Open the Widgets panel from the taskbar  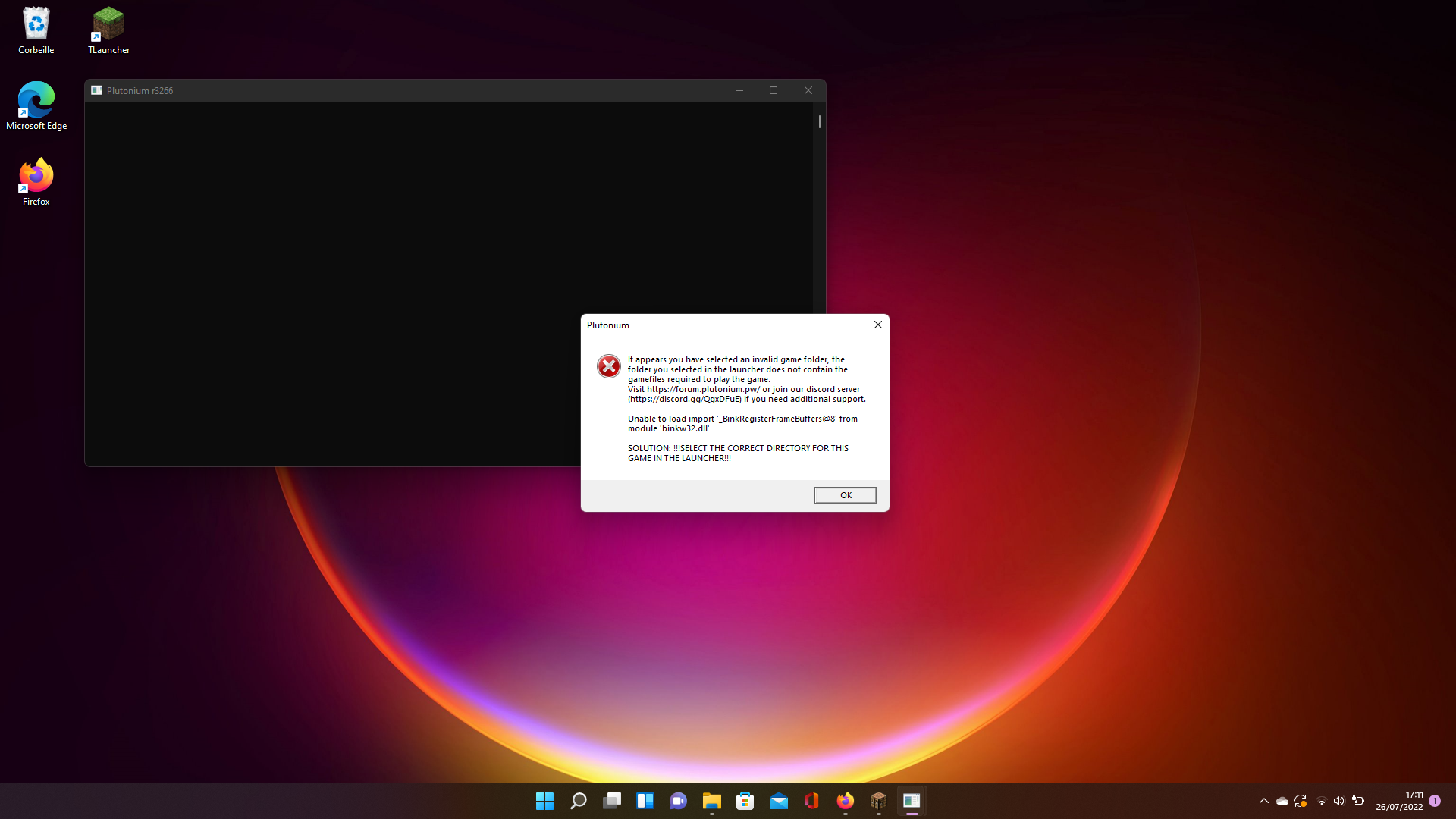point(645,801)
